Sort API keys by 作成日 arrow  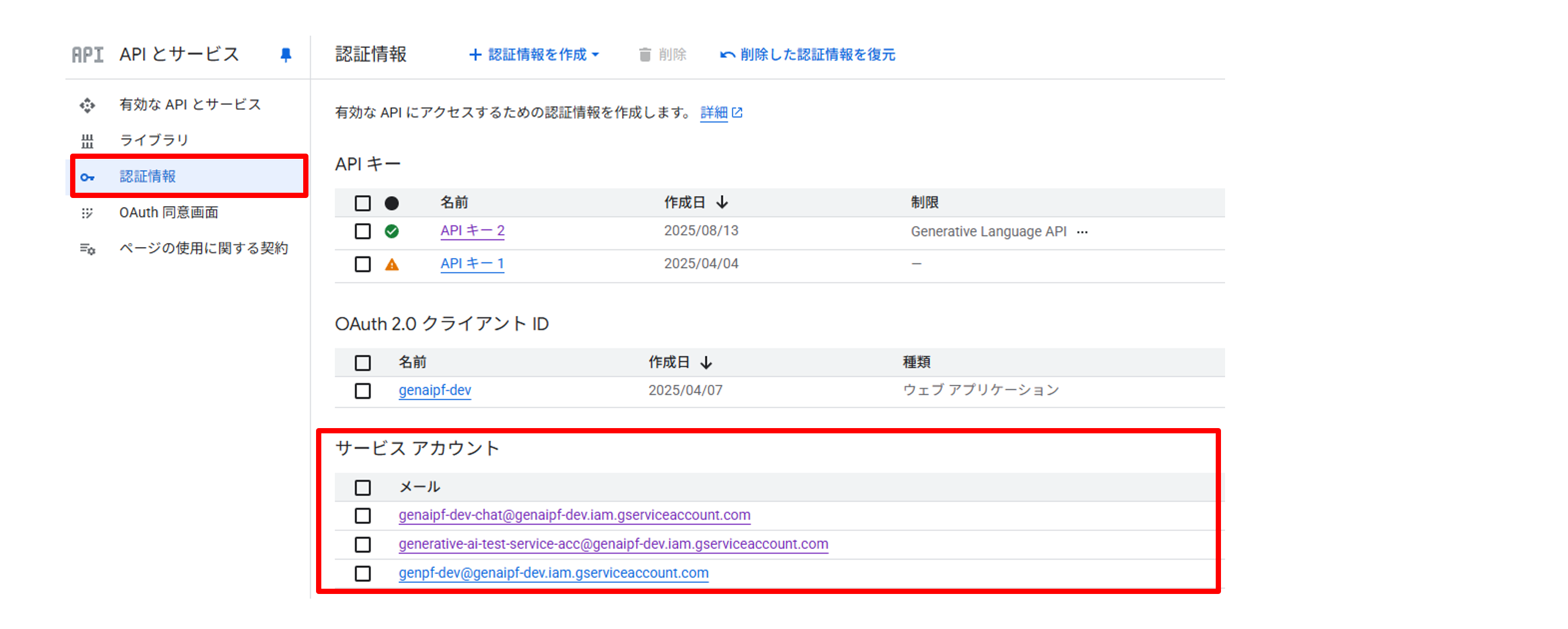pyautogui.click(x=723, y=202)
